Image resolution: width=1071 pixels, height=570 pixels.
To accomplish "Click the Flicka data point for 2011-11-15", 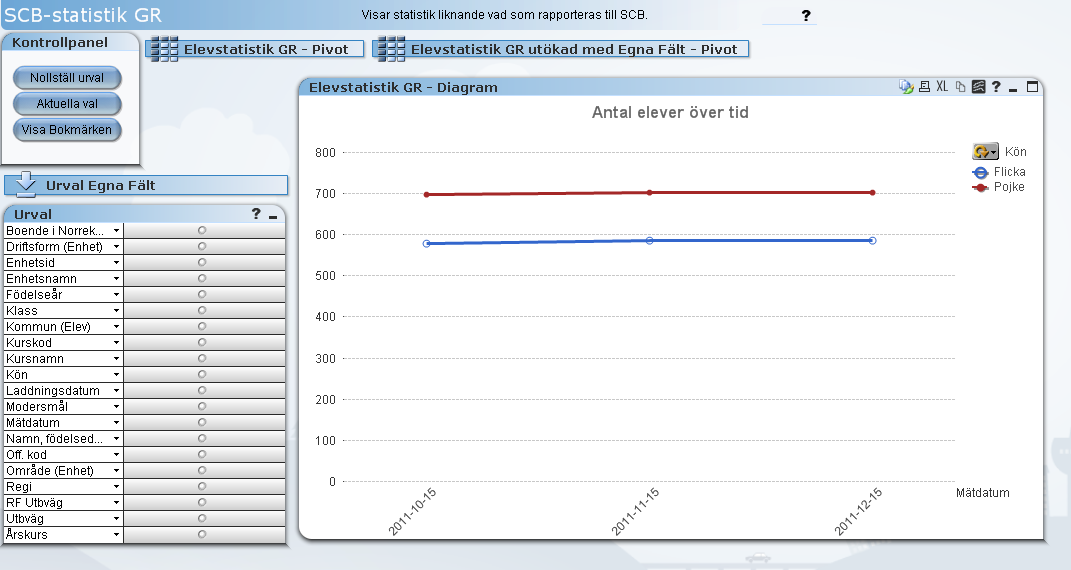I will (650, 241).
